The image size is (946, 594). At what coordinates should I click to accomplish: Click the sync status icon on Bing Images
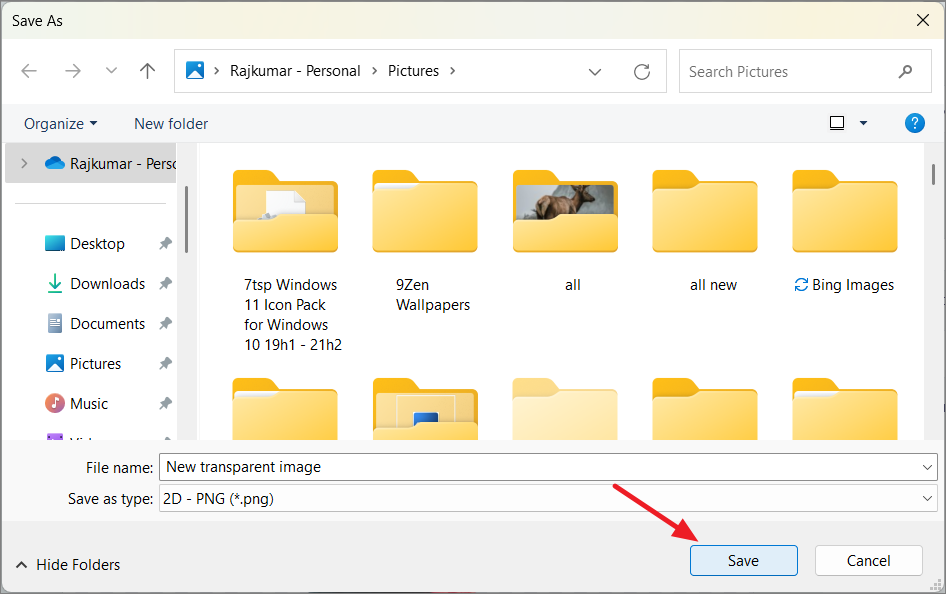coord(801,285)
